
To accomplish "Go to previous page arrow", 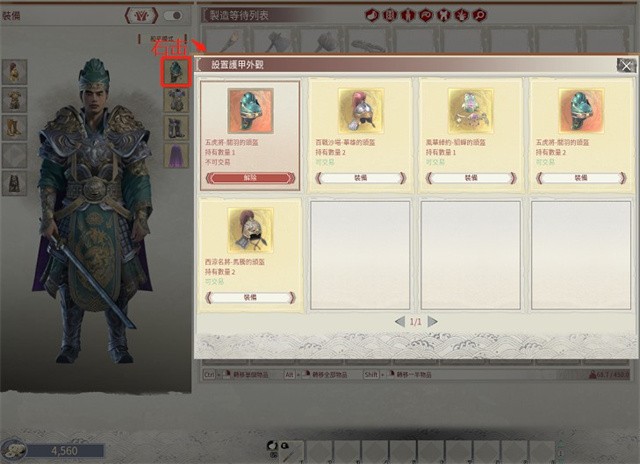I will pyautogui.click(x=400, y=322).
